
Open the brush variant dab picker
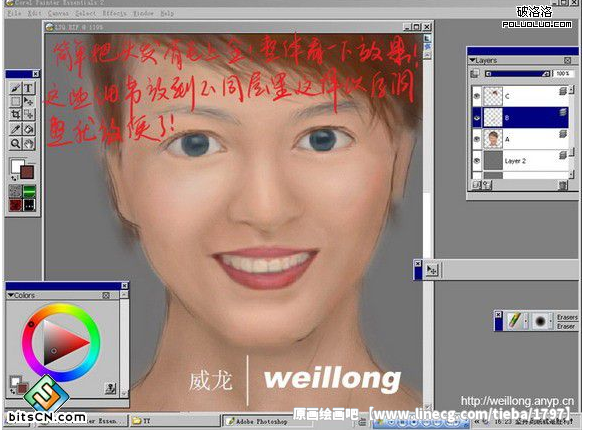540,321
